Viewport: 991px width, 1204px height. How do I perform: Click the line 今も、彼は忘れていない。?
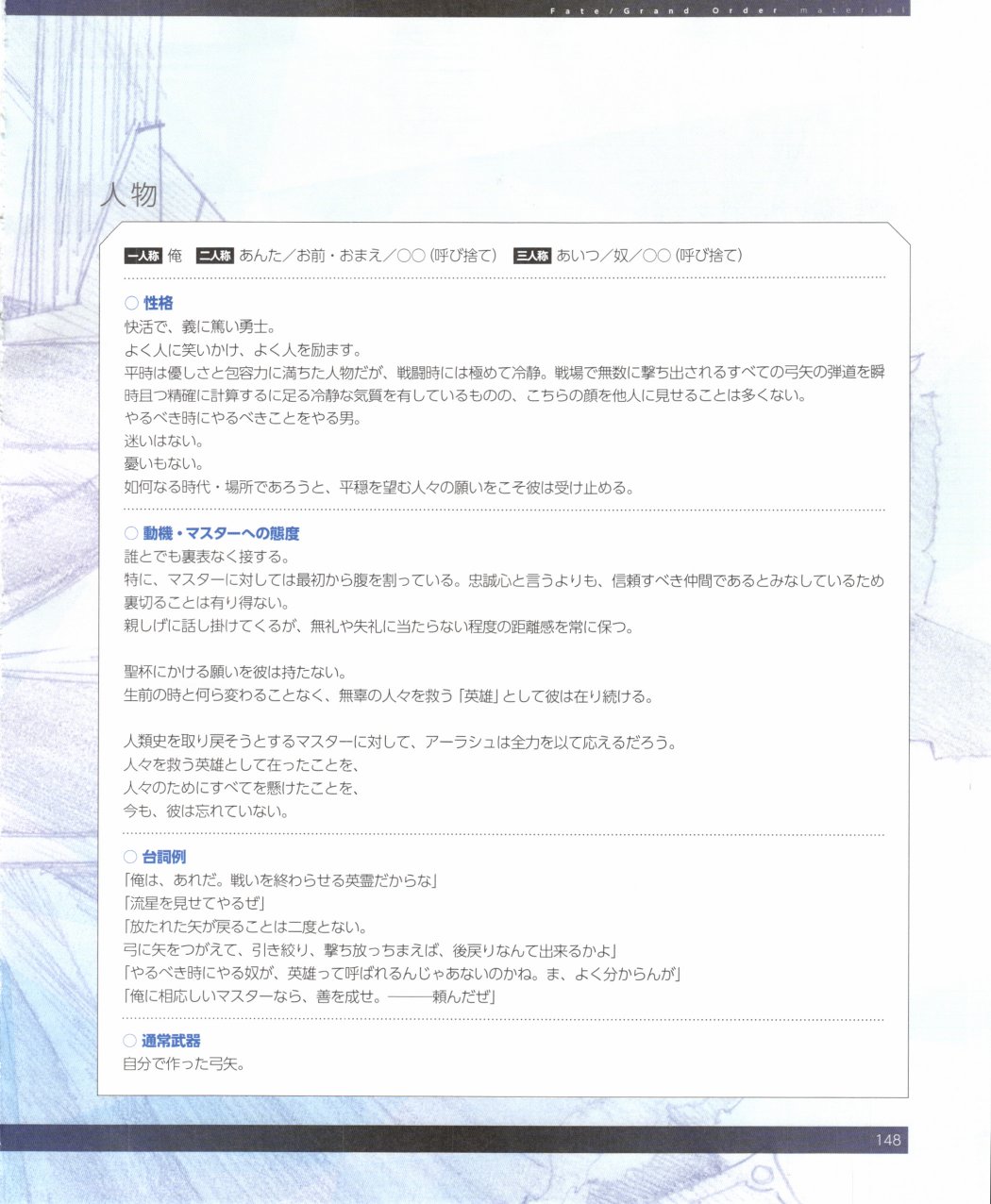point(207,811)
